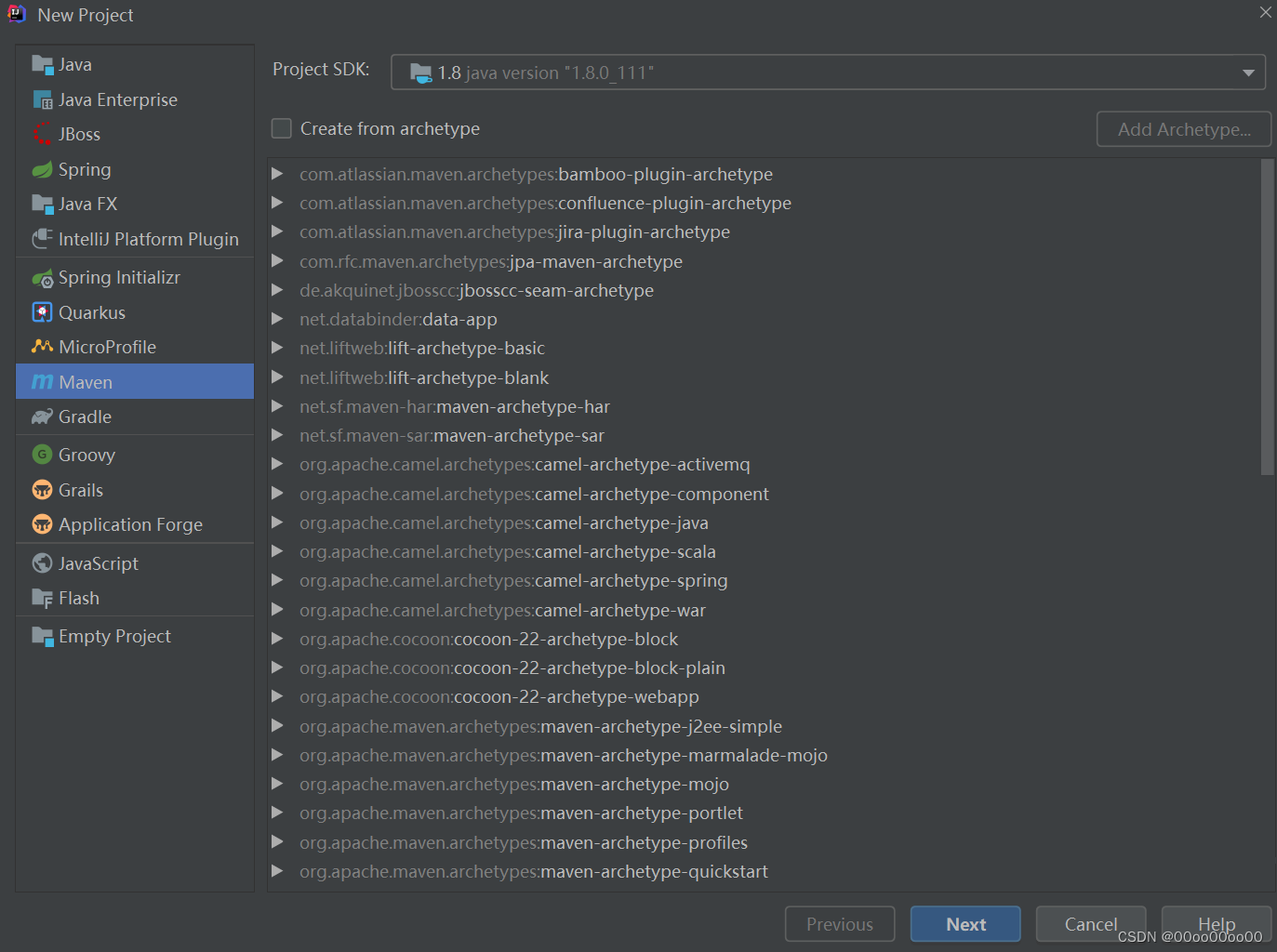Expand camel-archetype-activemq entry
Screen dimensions: 1277x952
click(277, 464)
